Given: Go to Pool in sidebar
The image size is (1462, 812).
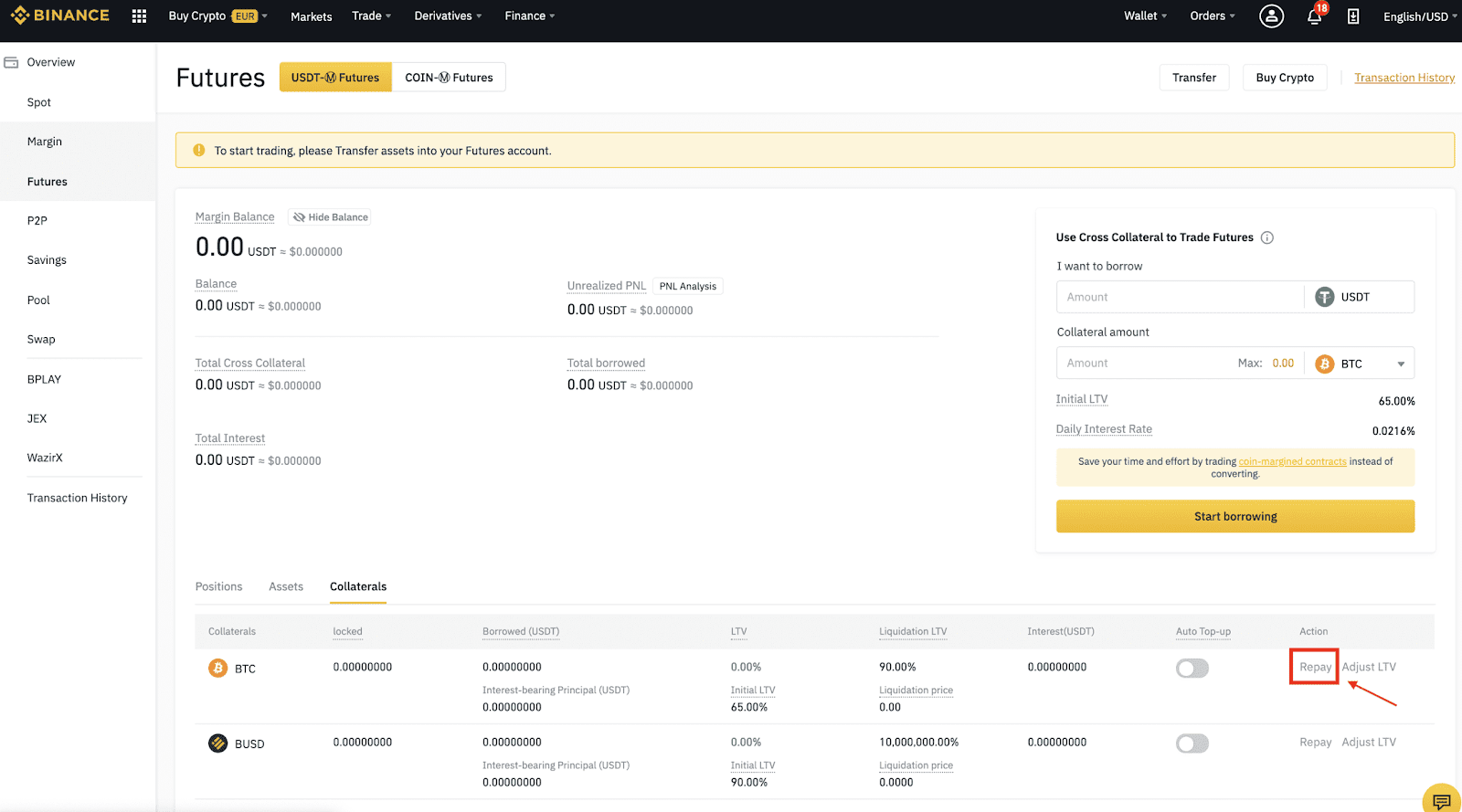Looking at the screenshot, I should pyautogui.click(x=38, y=301).
